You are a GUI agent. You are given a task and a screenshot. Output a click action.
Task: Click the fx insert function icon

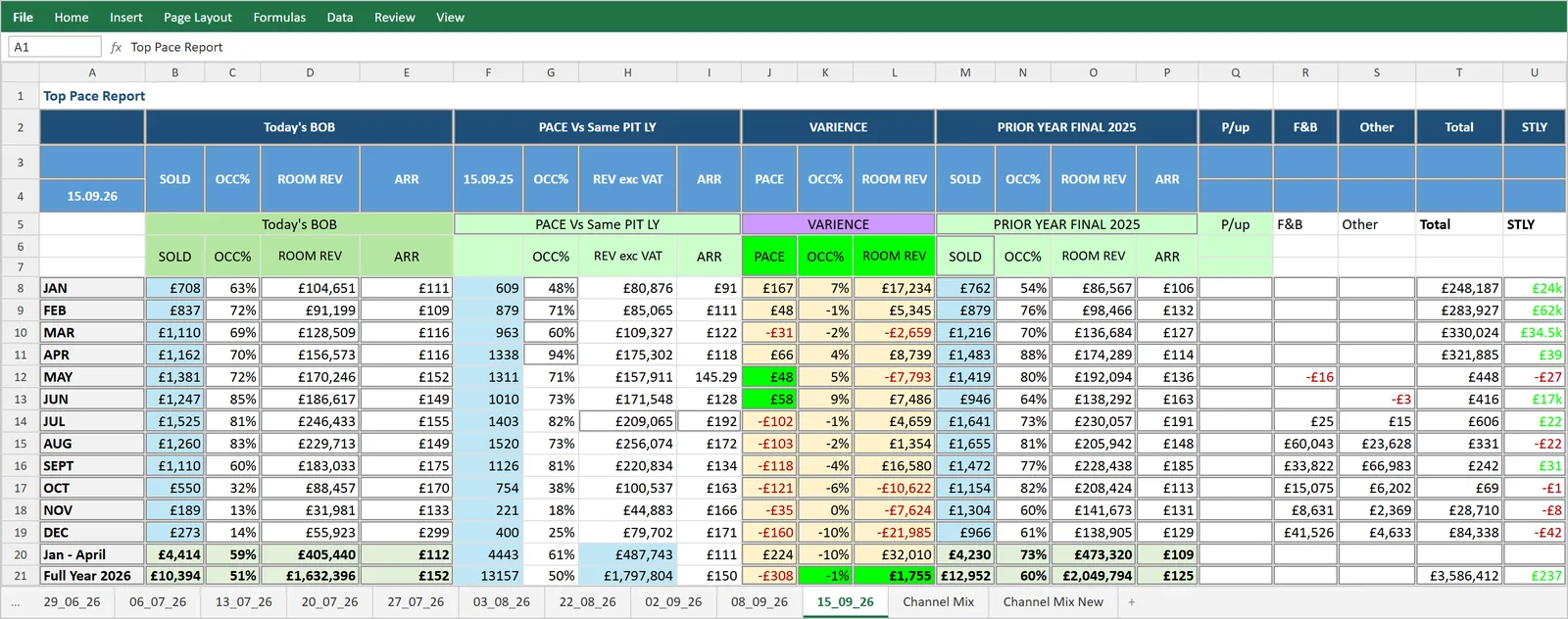(116, 47)
